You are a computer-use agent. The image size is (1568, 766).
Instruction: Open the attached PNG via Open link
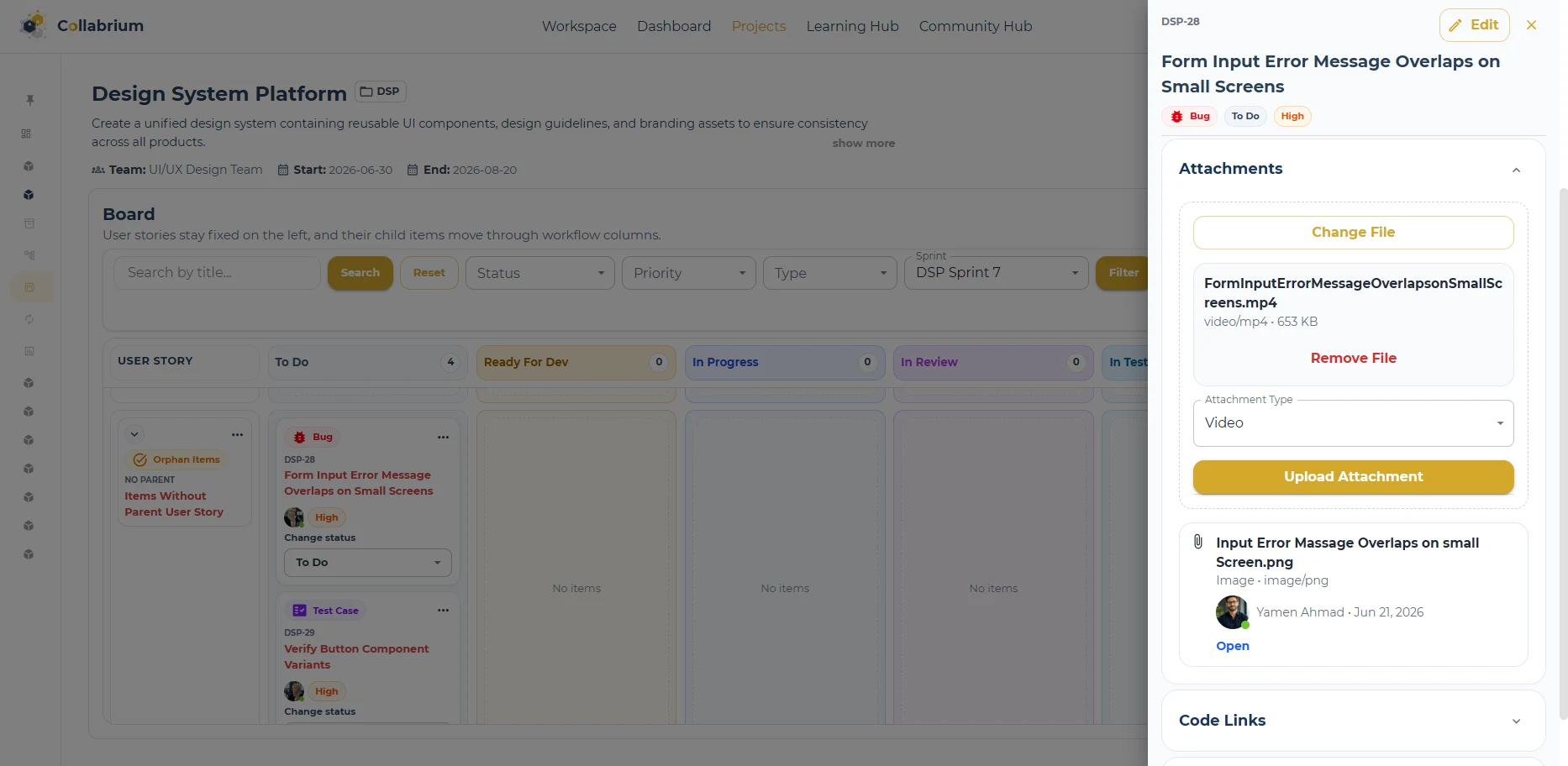coord(1233,646)
